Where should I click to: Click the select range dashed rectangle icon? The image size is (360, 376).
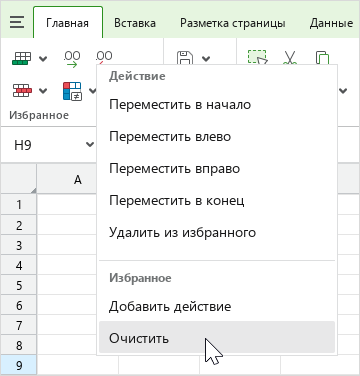pos(257,57)
